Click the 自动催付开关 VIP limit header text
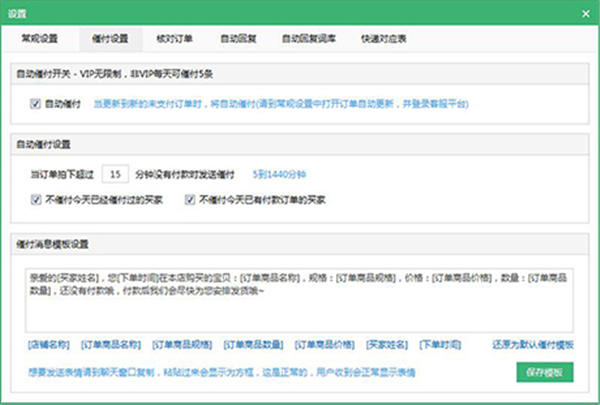 tap(114, 74)
